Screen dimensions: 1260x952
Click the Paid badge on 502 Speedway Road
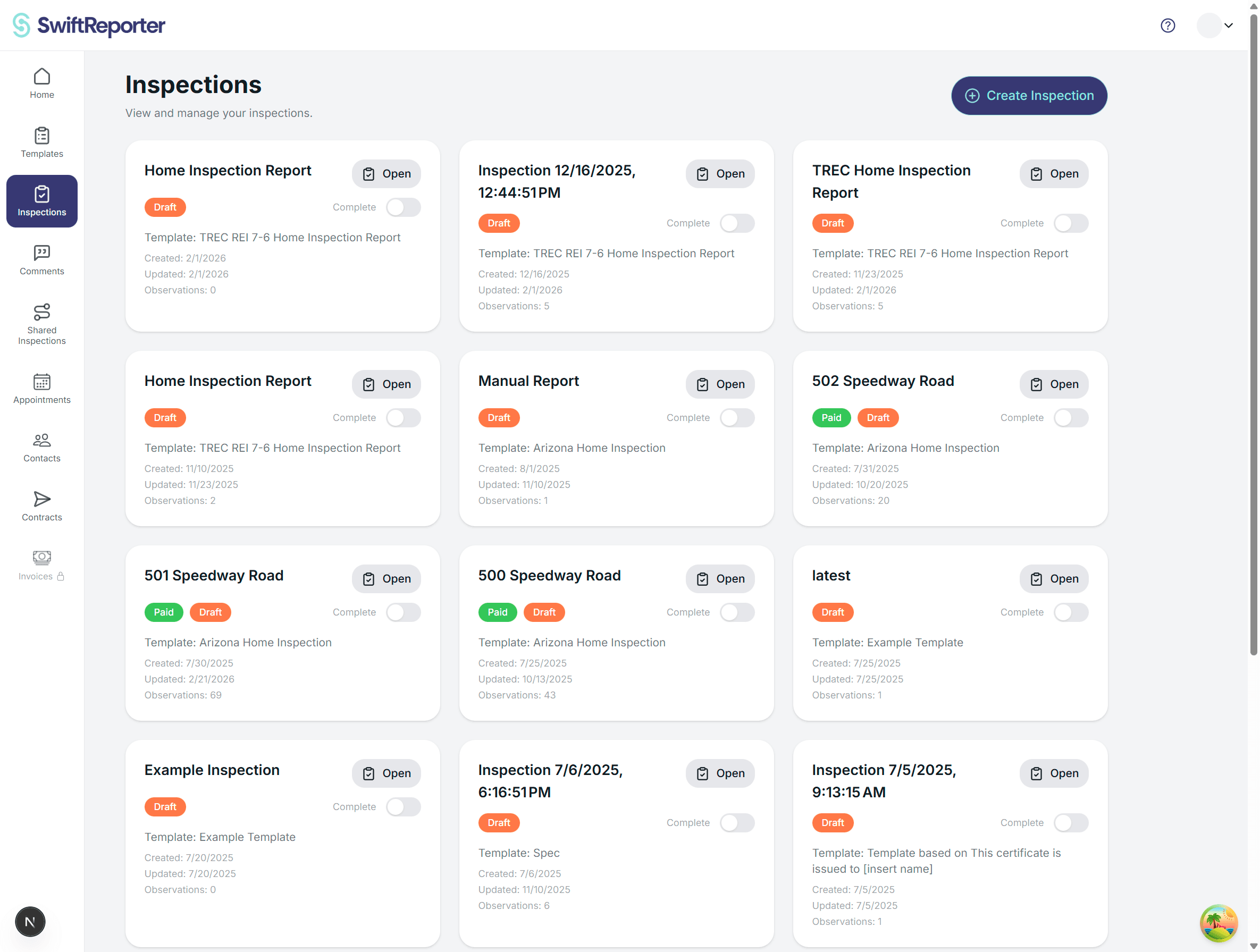point(831,418)
